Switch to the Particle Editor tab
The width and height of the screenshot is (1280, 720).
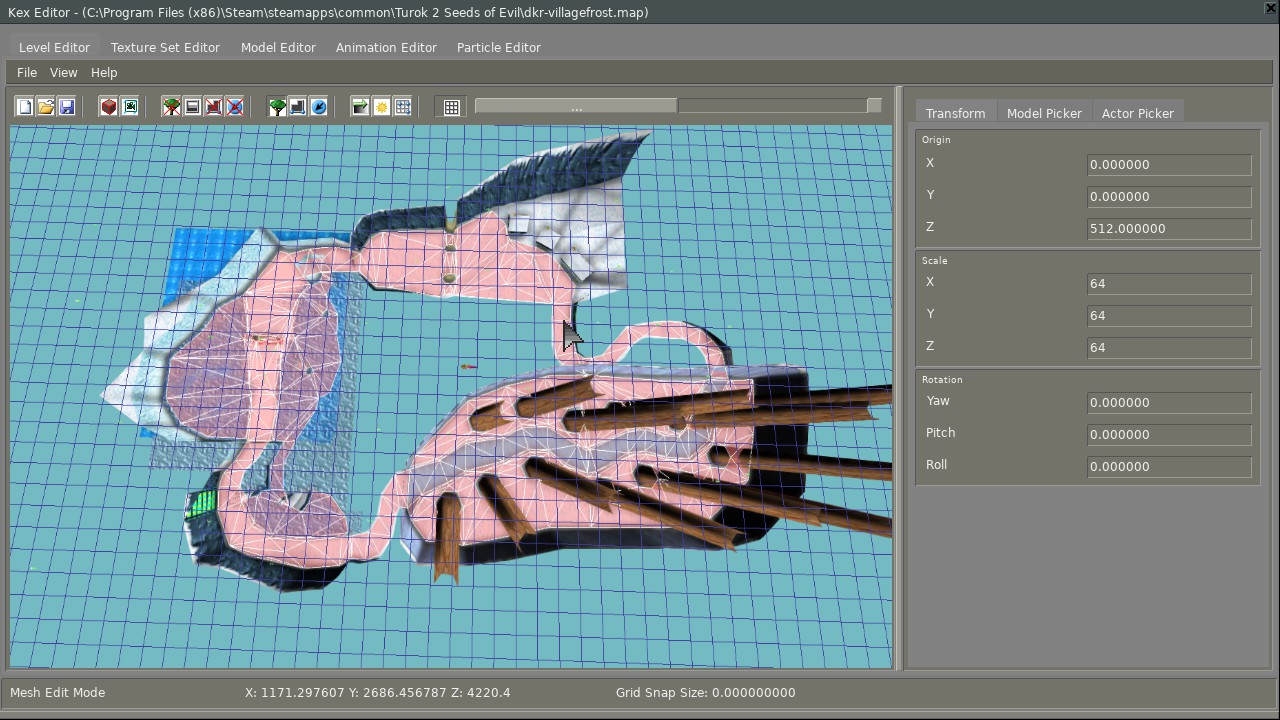coord(498,47)
